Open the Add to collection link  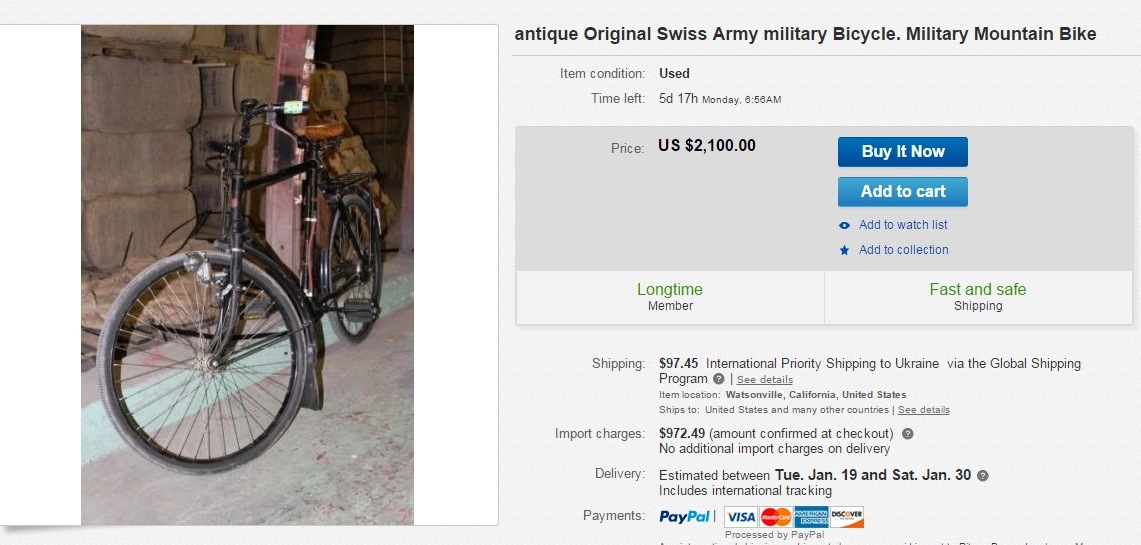903,250
